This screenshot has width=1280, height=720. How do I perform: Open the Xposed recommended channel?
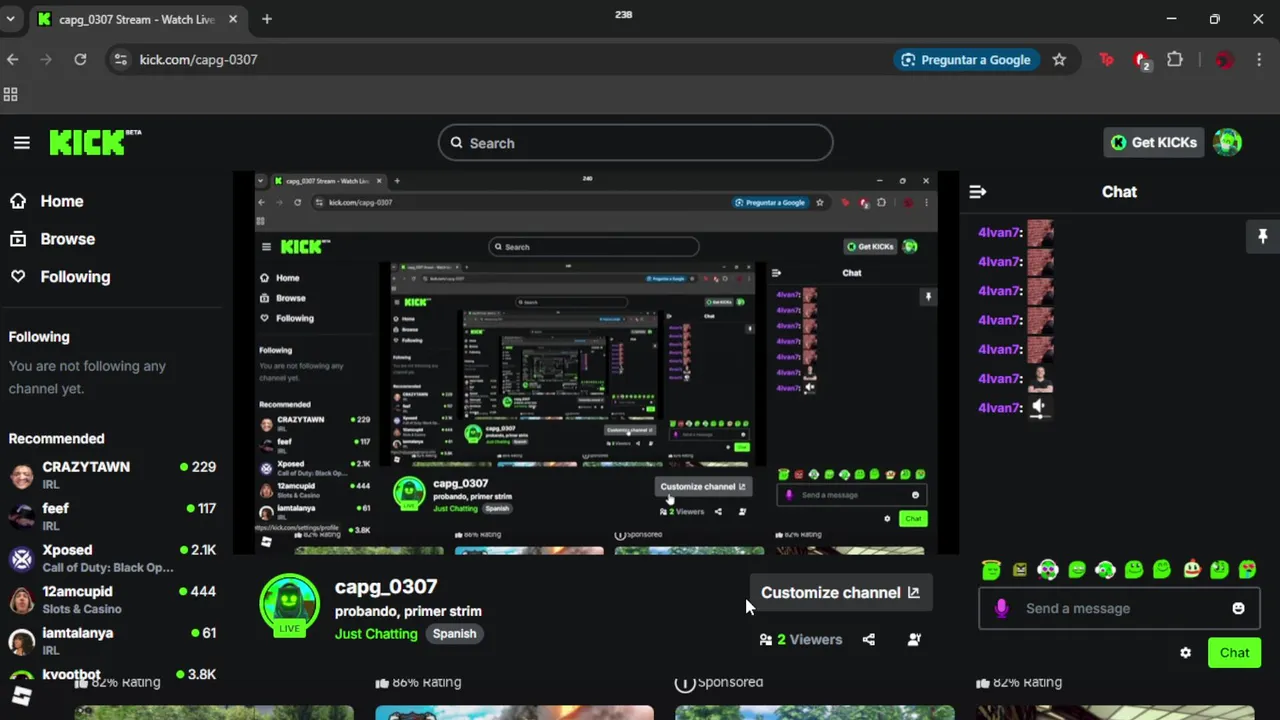[x=112, y=558]
